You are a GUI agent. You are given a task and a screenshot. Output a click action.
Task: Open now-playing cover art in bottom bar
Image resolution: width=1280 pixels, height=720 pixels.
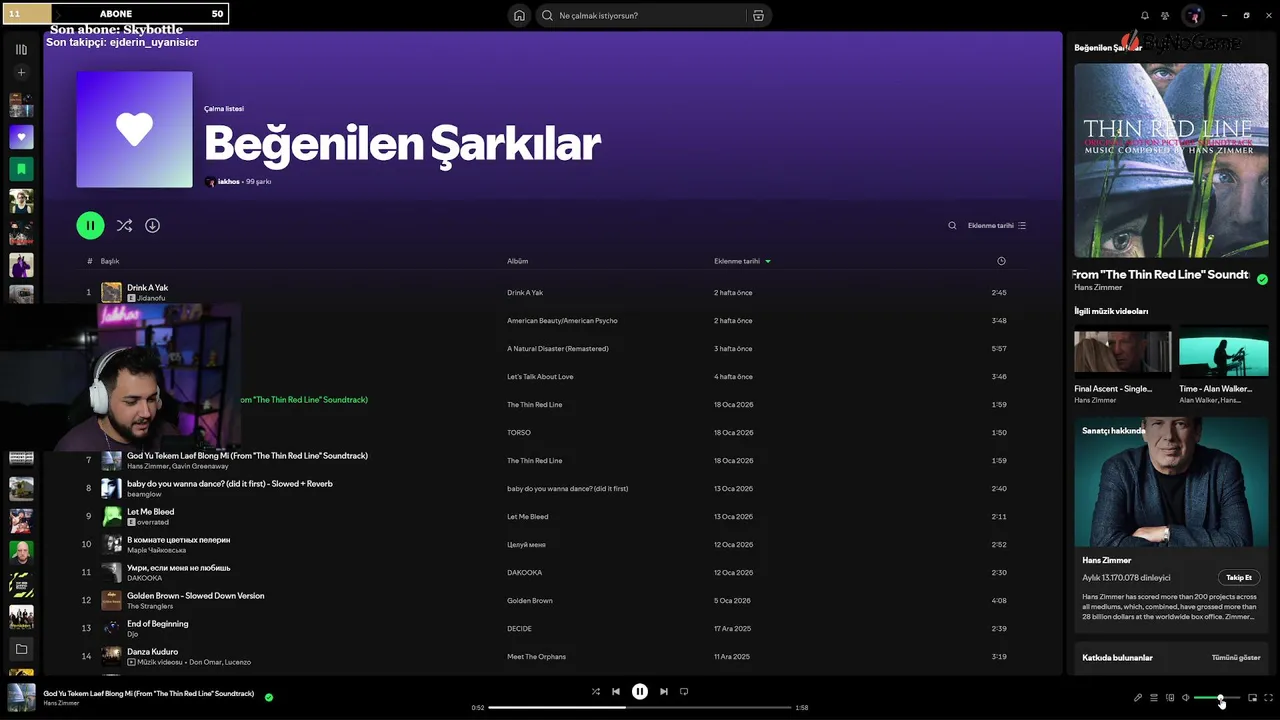[21, 697]
